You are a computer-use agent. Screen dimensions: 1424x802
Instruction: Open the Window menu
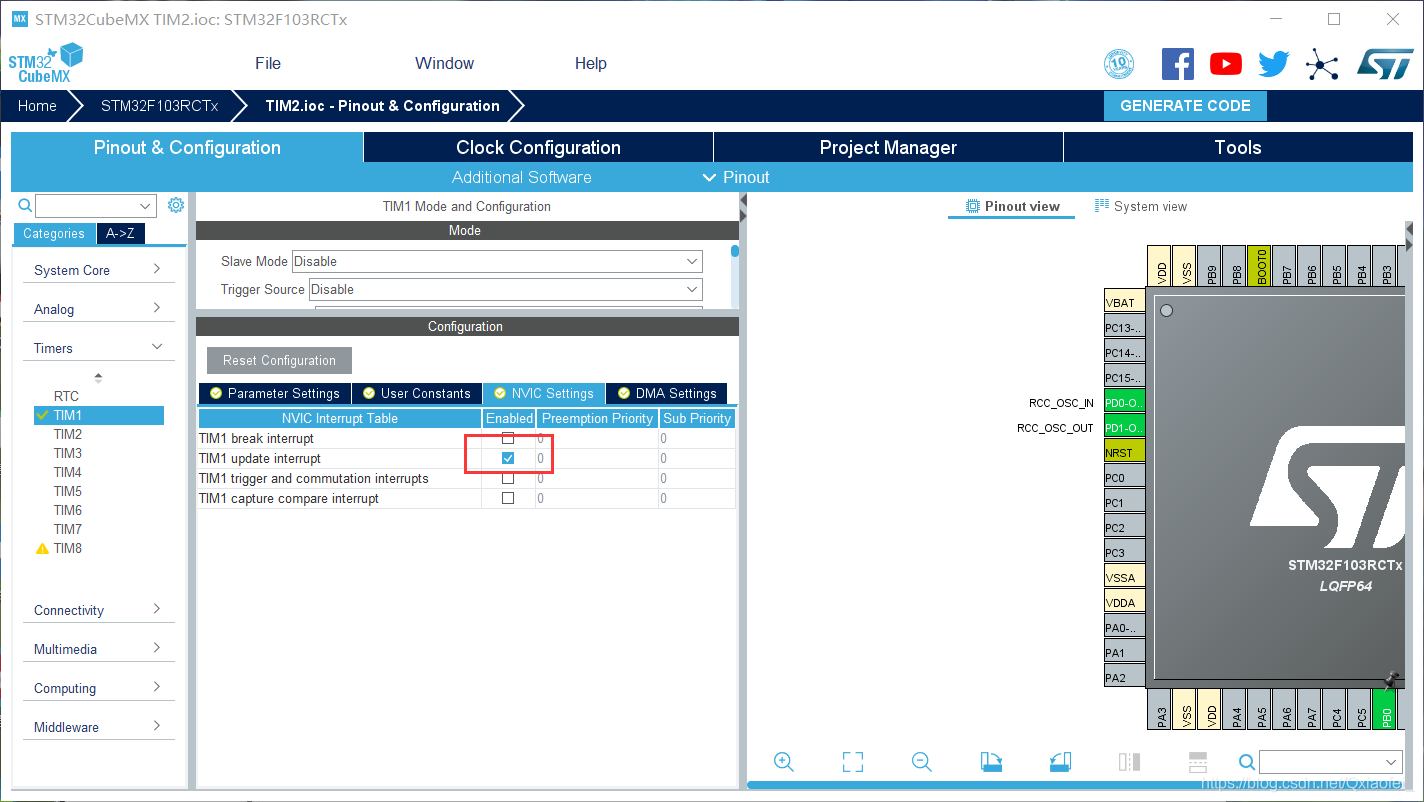click(444, 63)
